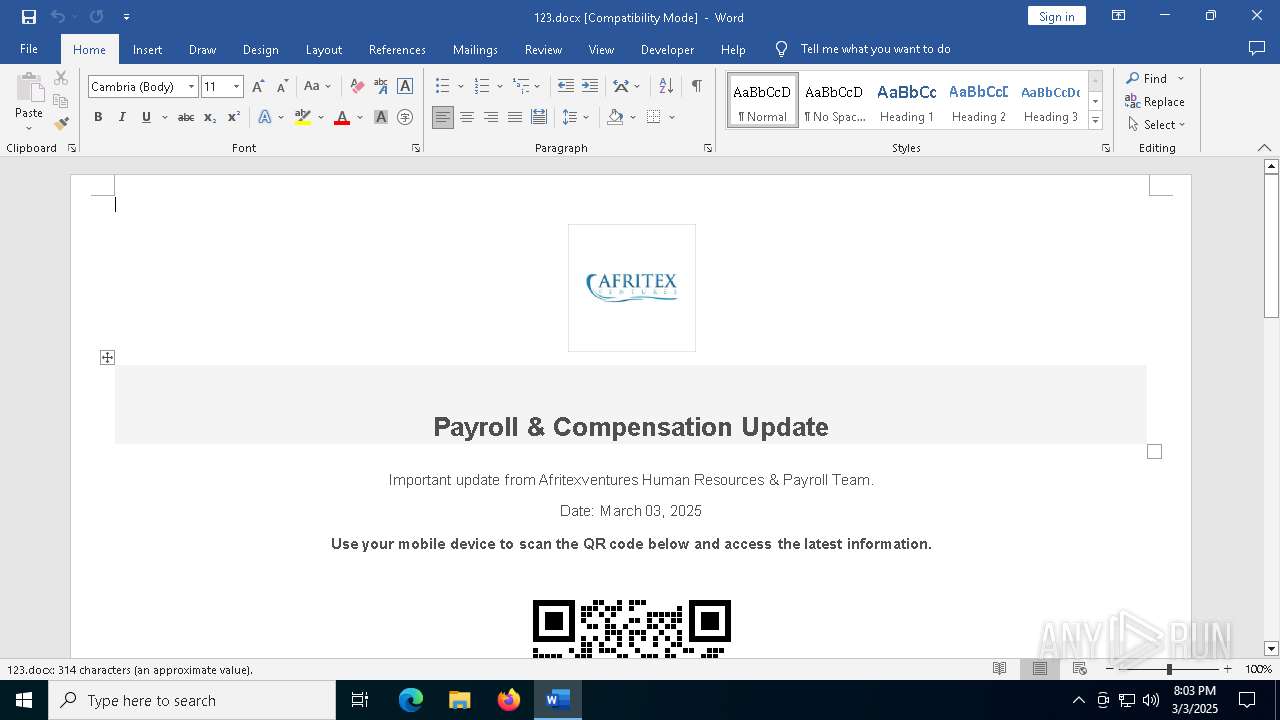
Task: Decrease paragraph indent
Action: [x=566, y=87]
